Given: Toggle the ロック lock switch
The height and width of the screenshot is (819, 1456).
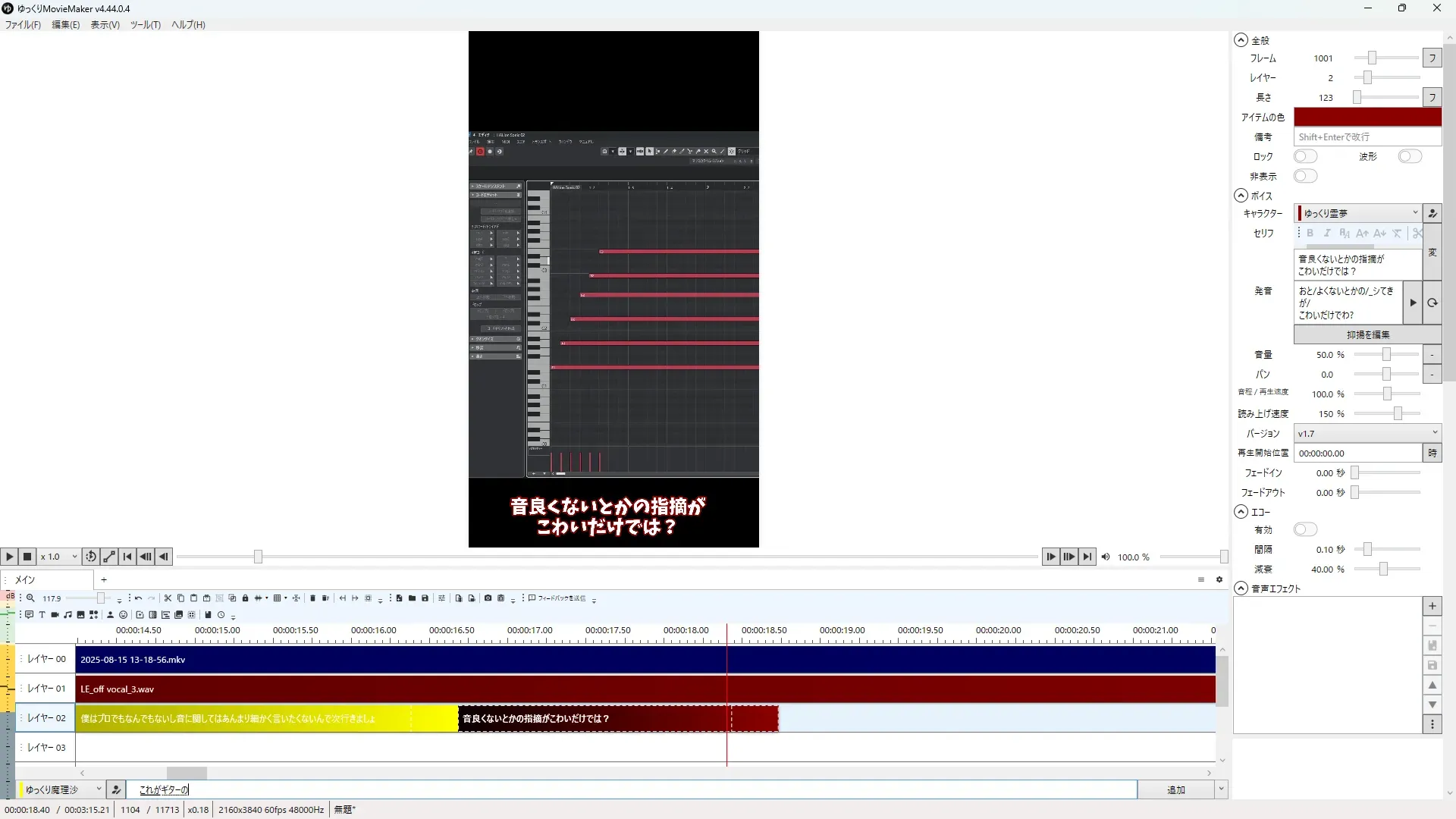Looking at the screenshot, I should click(x=1305, y=156).
